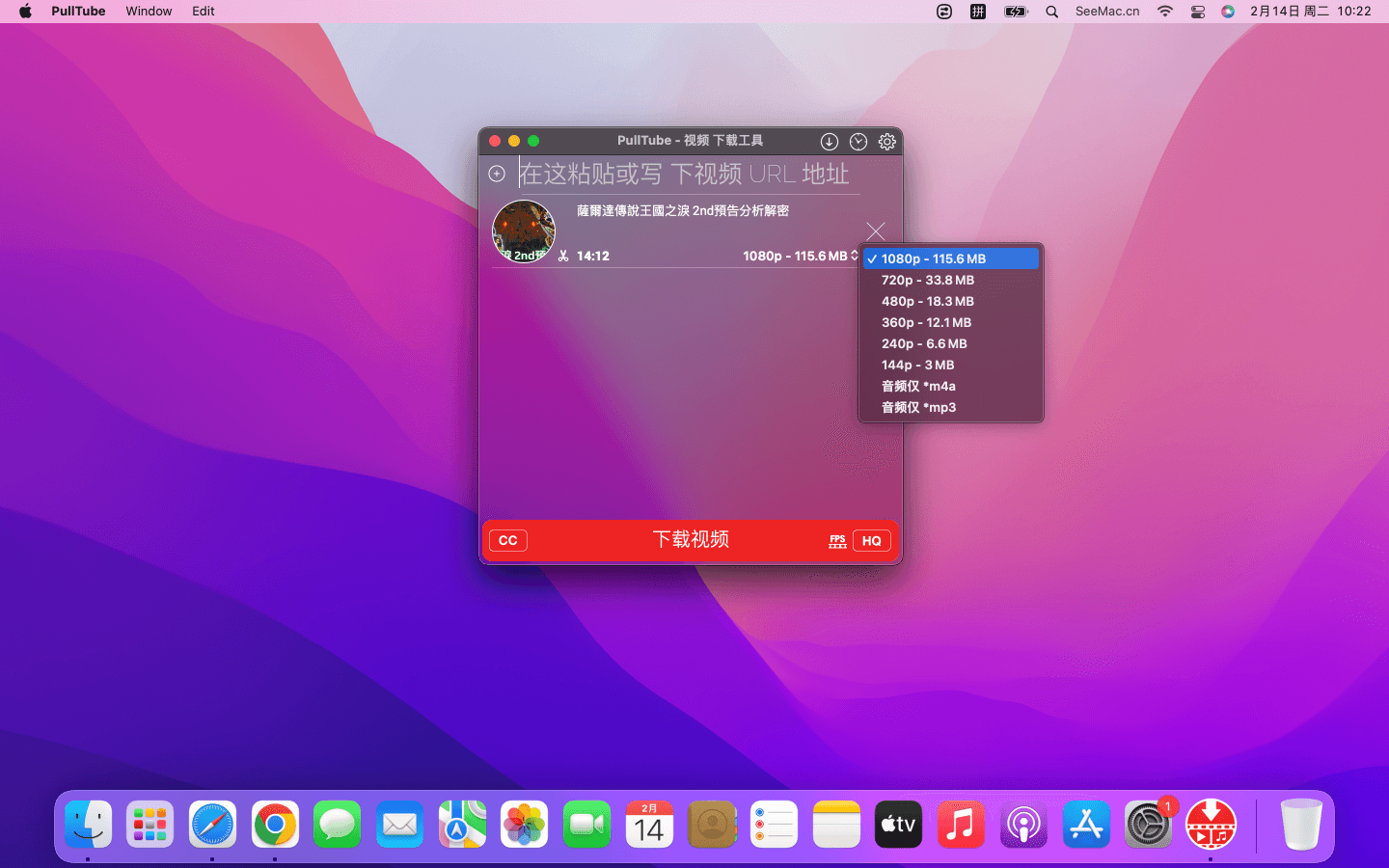Open PullTube settings gear icon
Viewport: 1389px width, 868px height.
click(x=887, y=142)
